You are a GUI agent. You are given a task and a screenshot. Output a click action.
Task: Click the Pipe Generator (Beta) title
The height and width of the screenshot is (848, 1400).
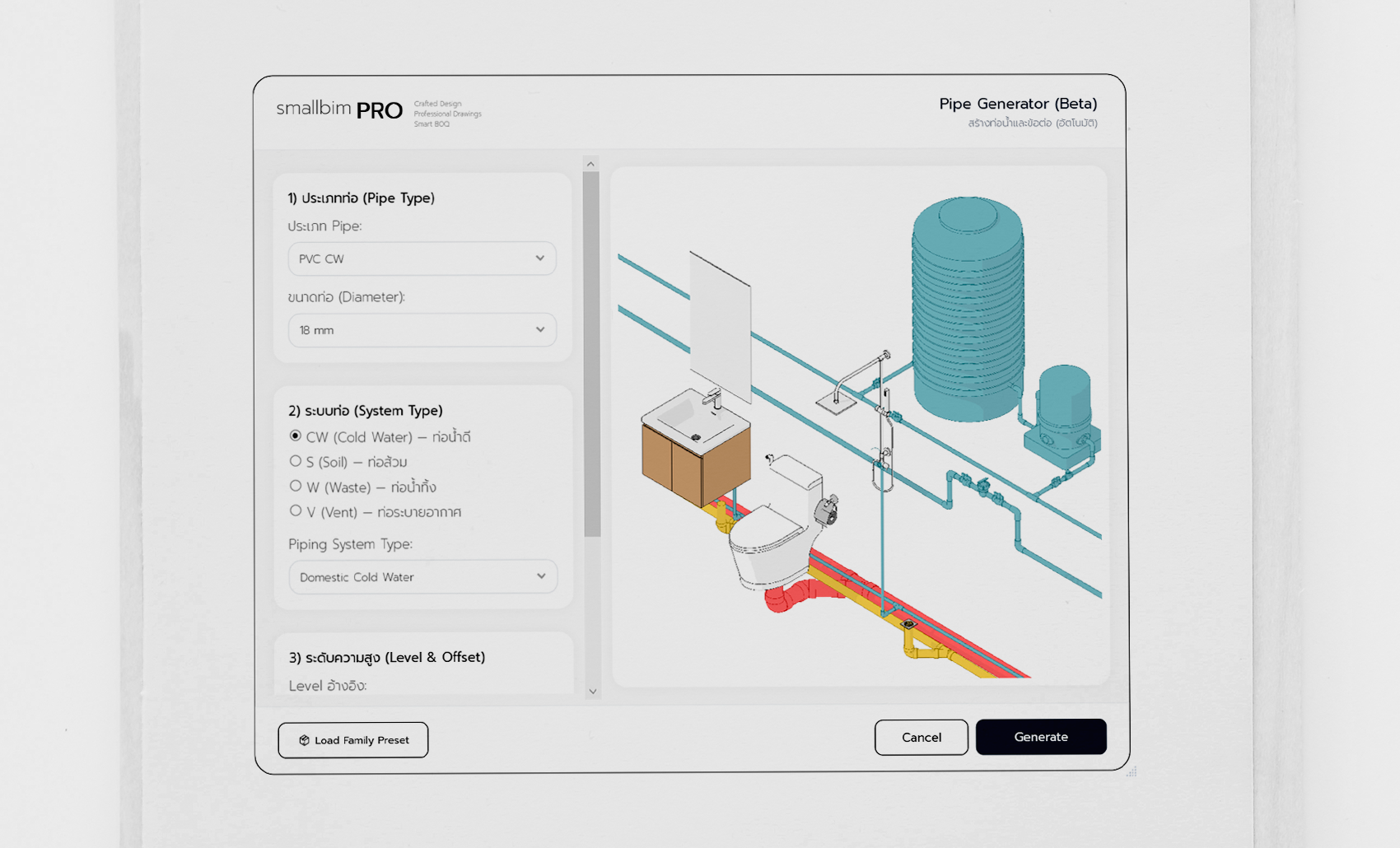click(1018, 104)
